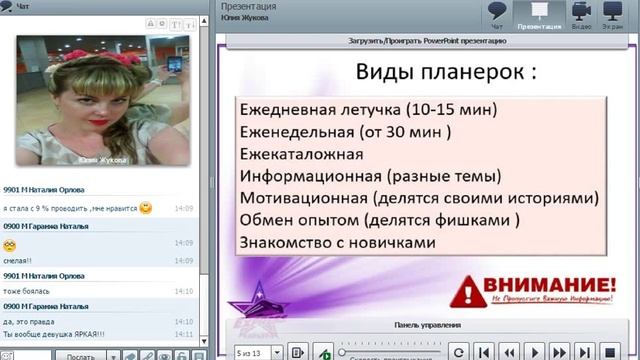Click slide line 'Информационная (разные темы)'
640x360 pixels.
371,176
